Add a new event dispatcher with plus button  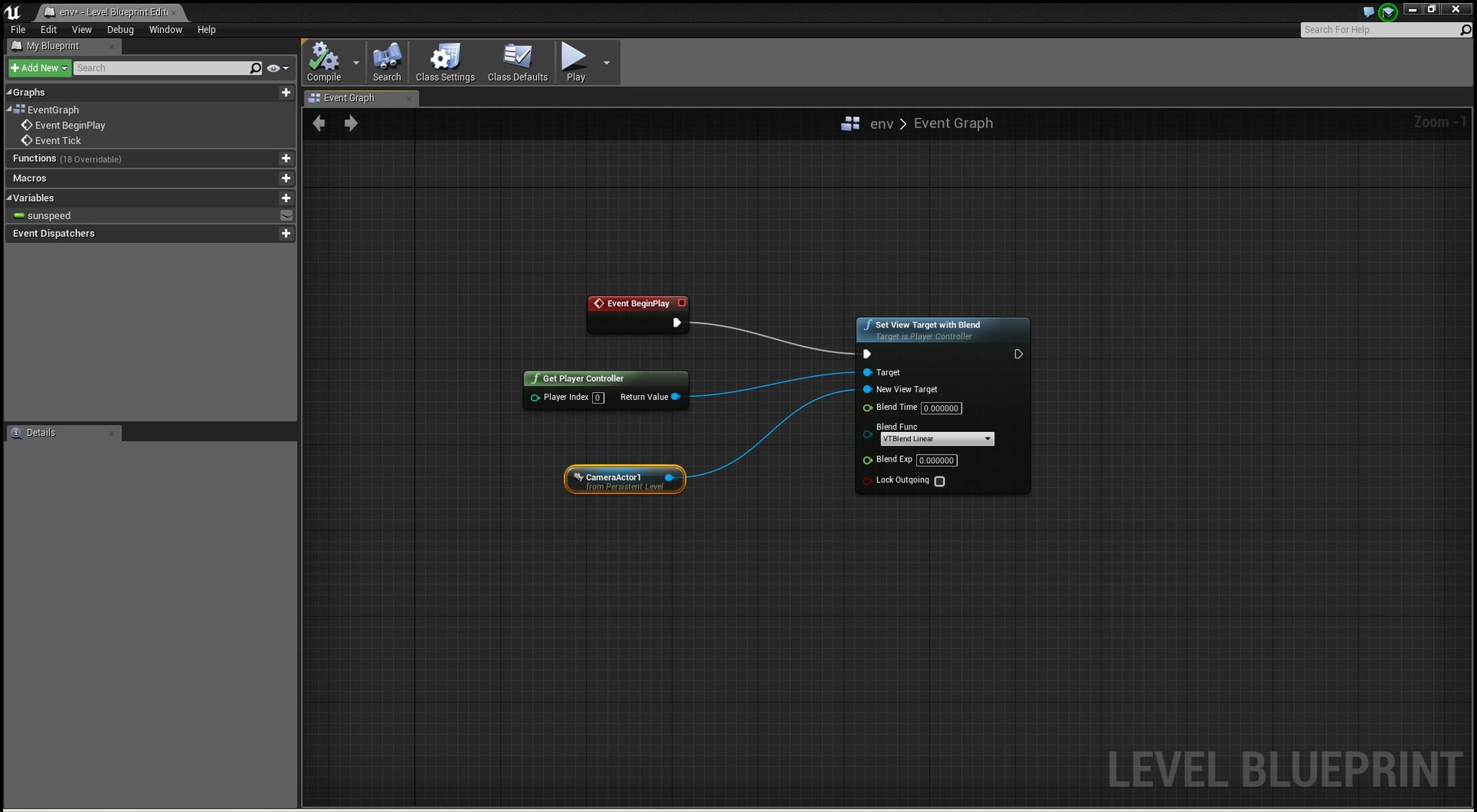pos(286,234)
